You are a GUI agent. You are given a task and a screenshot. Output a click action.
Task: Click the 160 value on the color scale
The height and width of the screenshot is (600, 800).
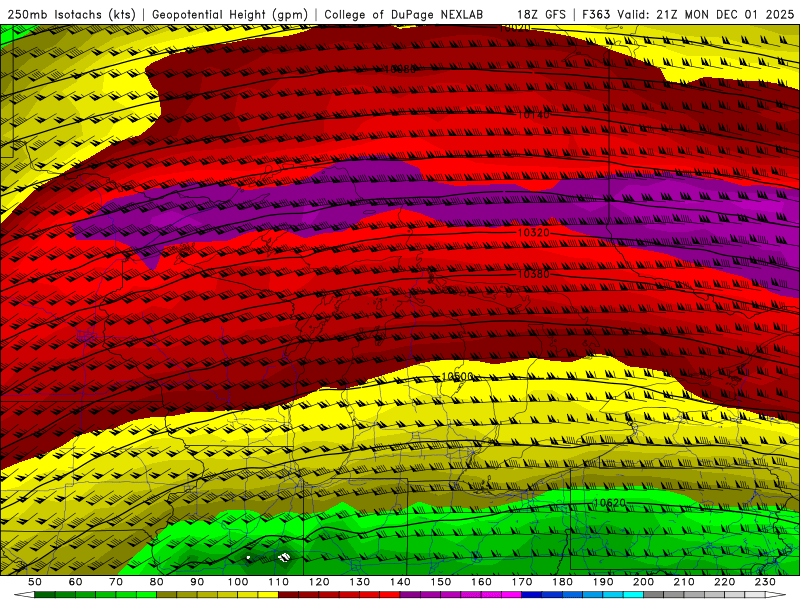coord(482,582)
